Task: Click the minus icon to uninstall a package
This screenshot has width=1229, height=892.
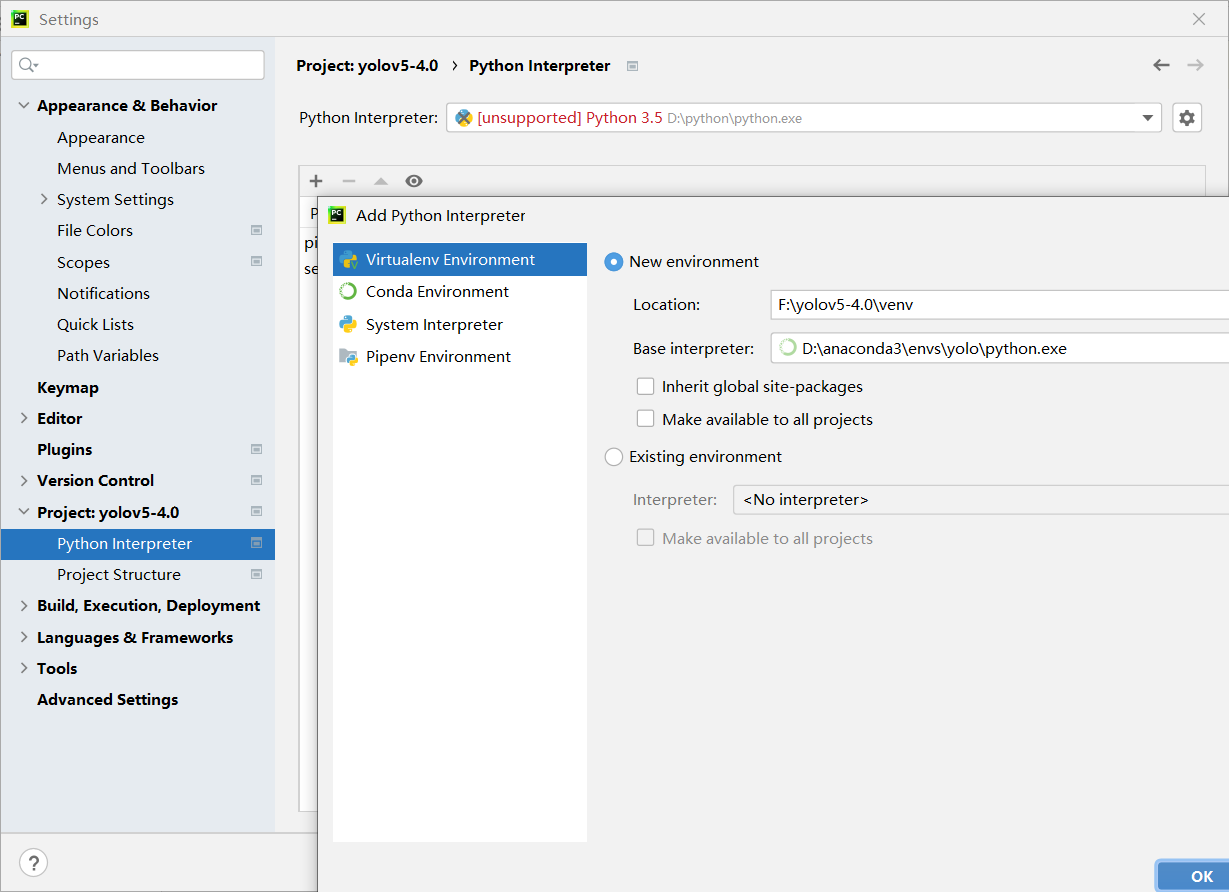Action: (348, 181)
